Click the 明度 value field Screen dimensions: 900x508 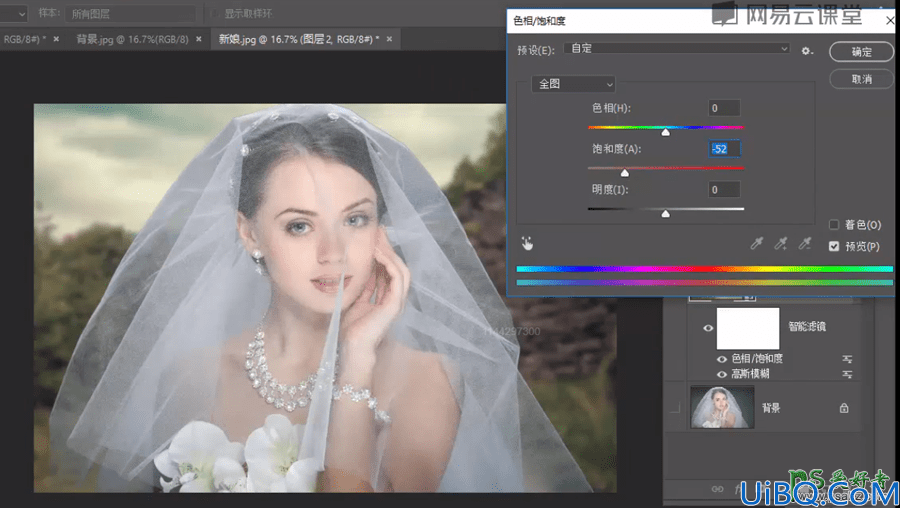(x=724, y=189)
